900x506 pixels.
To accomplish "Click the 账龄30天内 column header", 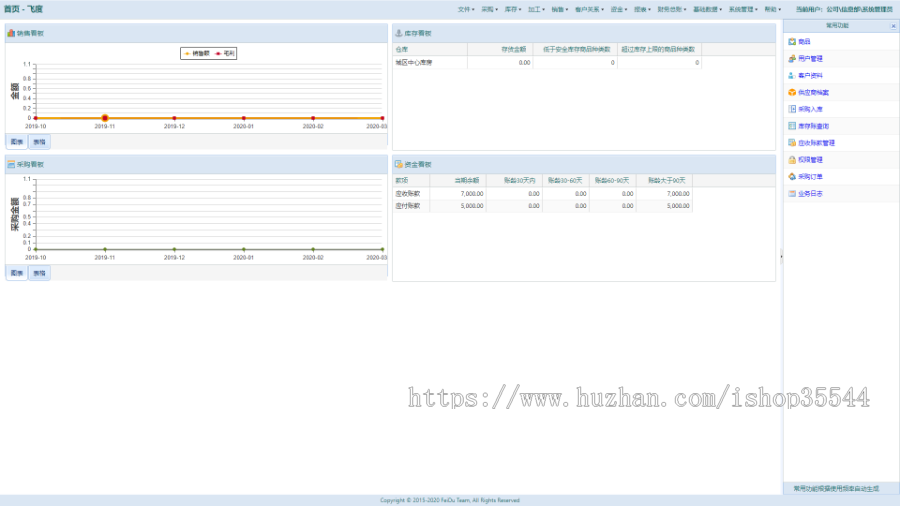I will (514, 181).
